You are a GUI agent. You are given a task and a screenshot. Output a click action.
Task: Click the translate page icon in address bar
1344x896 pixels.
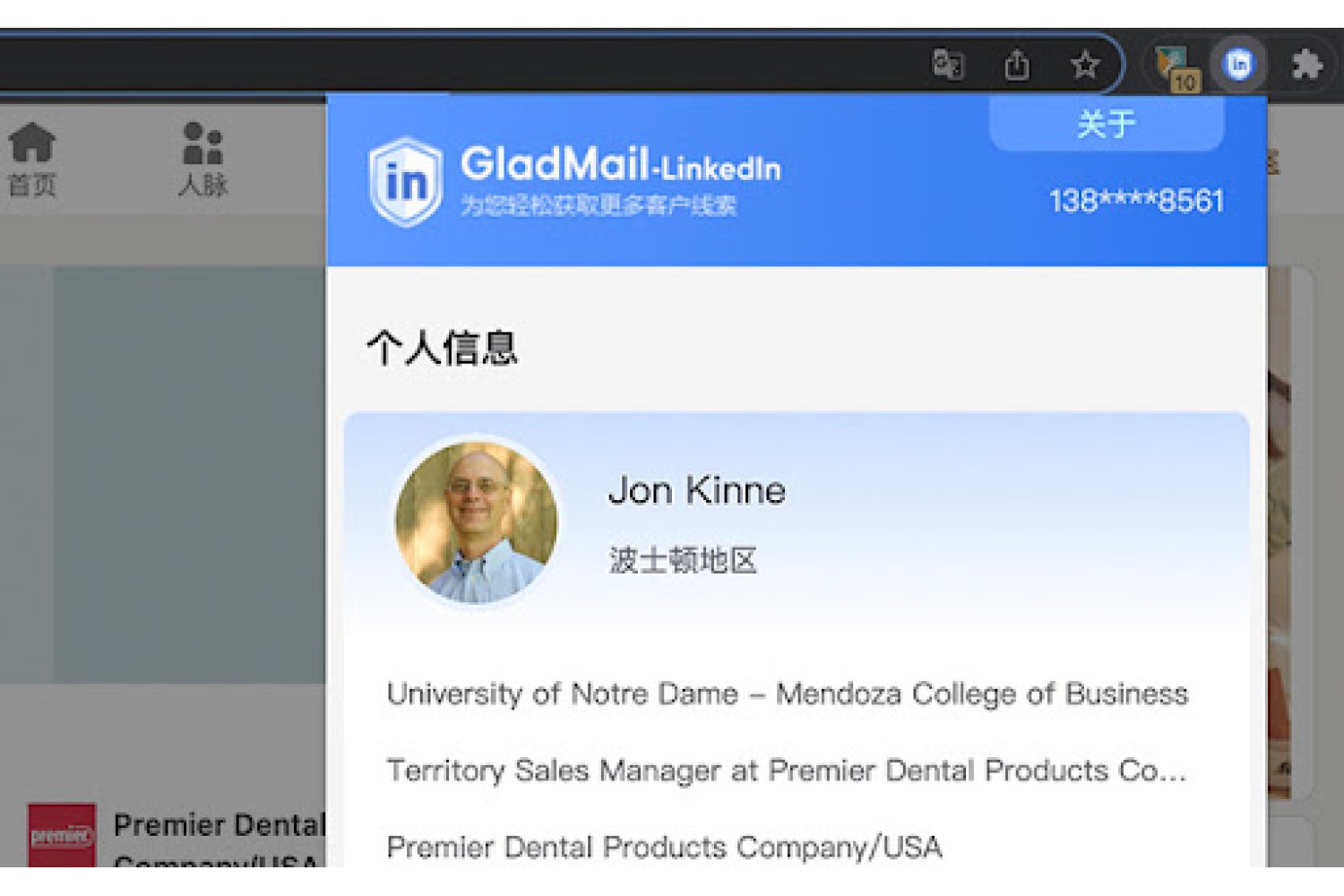point(948,65)
